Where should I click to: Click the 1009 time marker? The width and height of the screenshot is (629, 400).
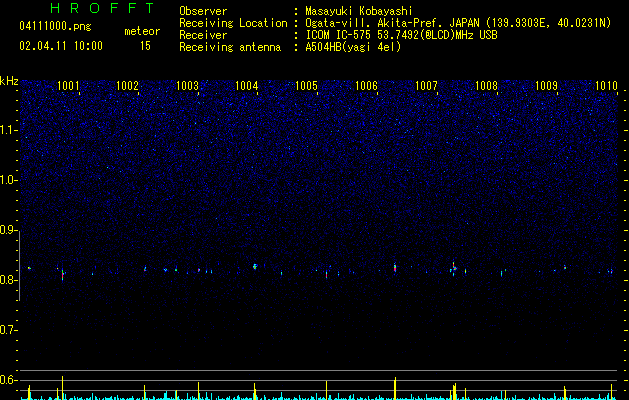[546, 86]
